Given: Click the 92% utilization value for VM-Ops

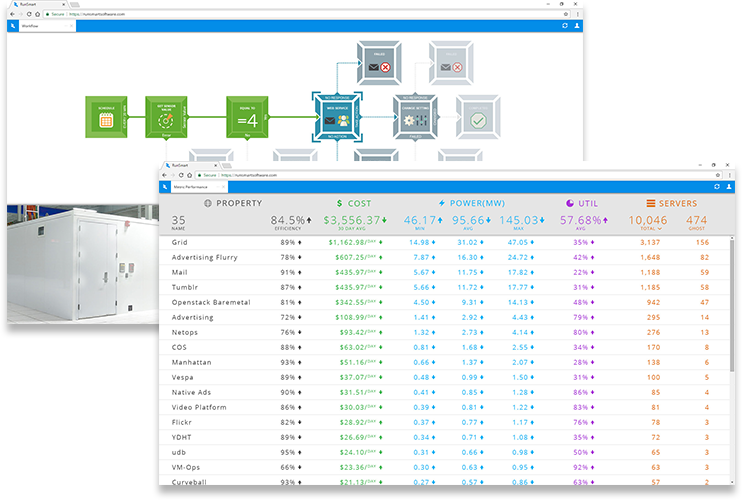Looking at the screenshot, I should [581, 467].
